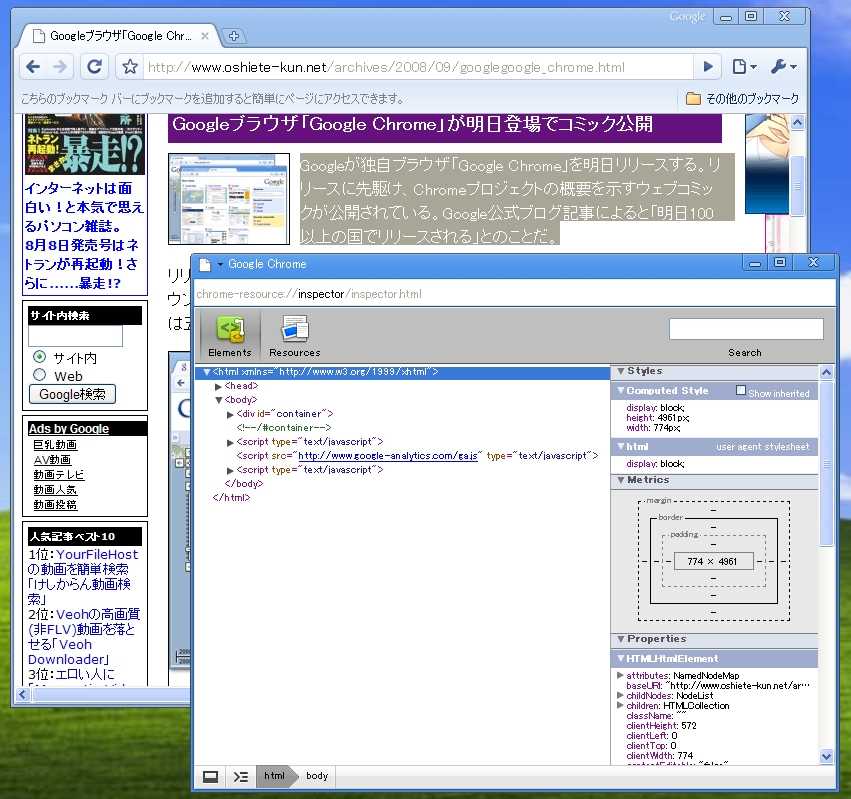Open a new tab with the plus button
Image resolution: width=851 pixels, height=799 pixels.
click(x=234, y=36)
